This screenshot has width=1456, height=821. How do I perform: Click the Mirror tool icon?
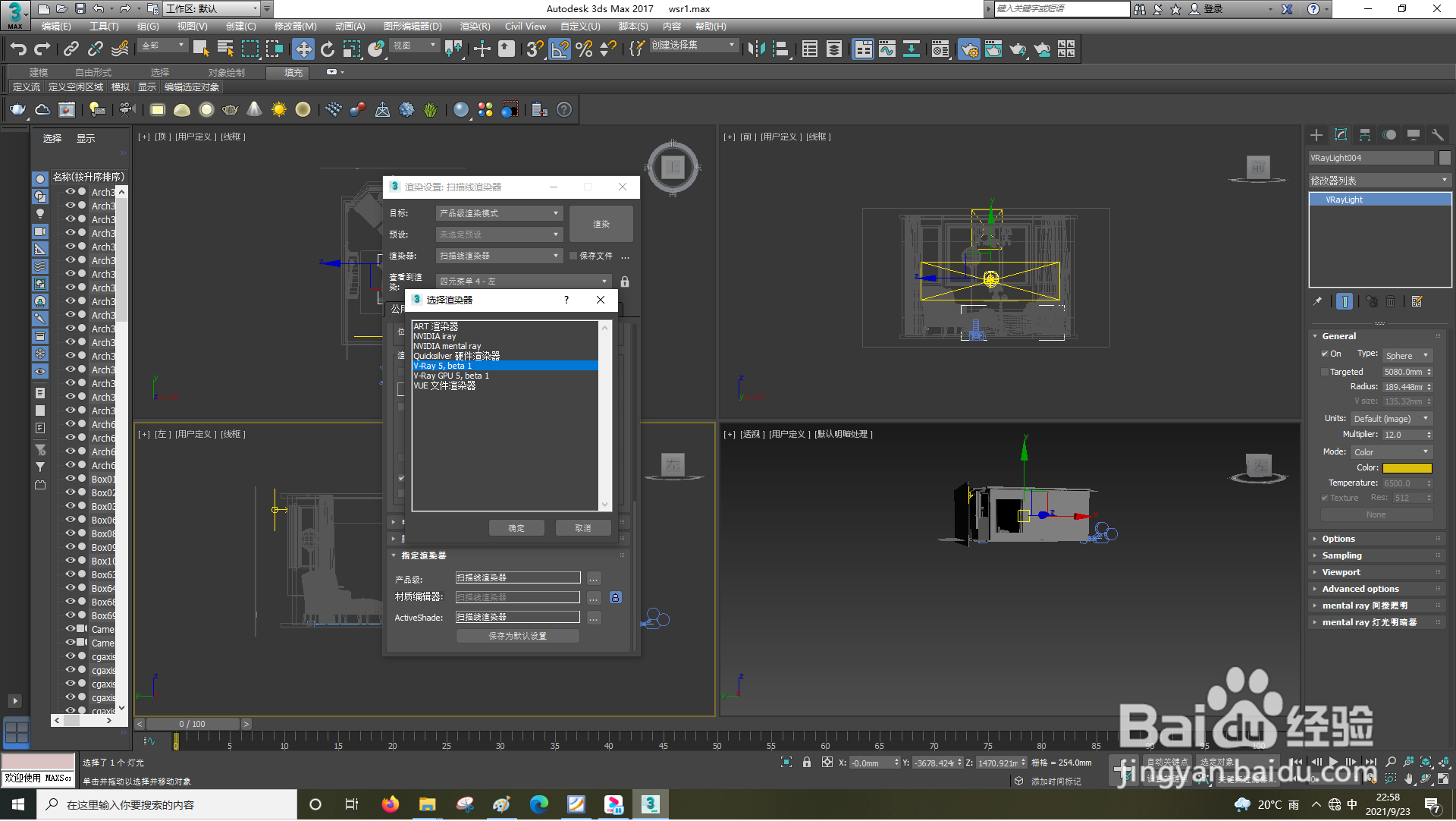click(x=756, y=50)
